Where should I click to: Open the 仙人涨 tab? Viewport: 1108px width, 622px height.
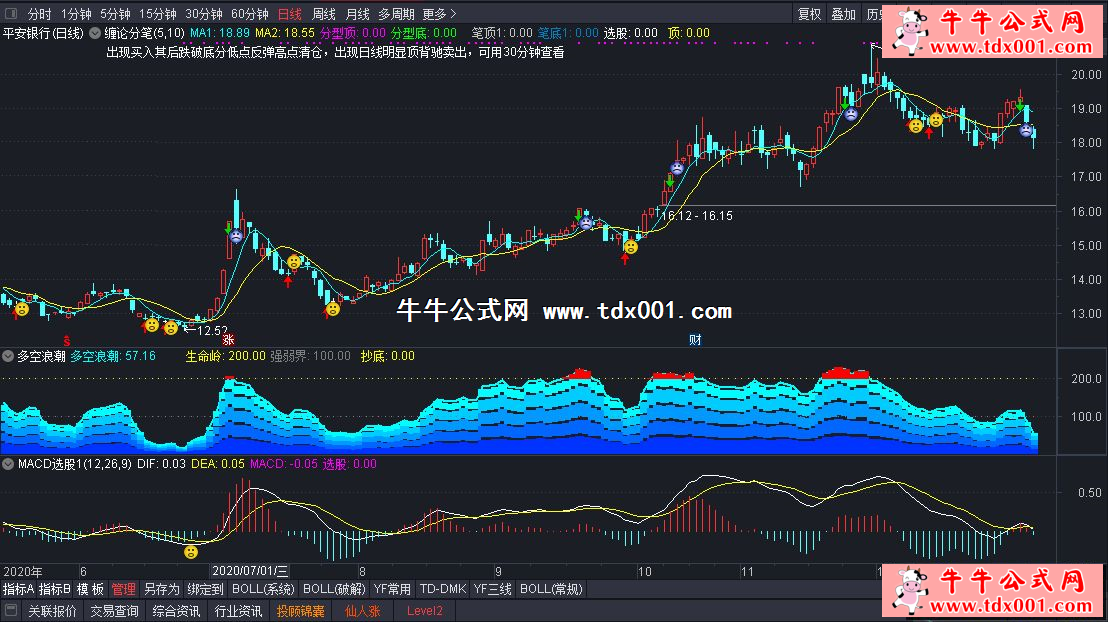[363, 611]
